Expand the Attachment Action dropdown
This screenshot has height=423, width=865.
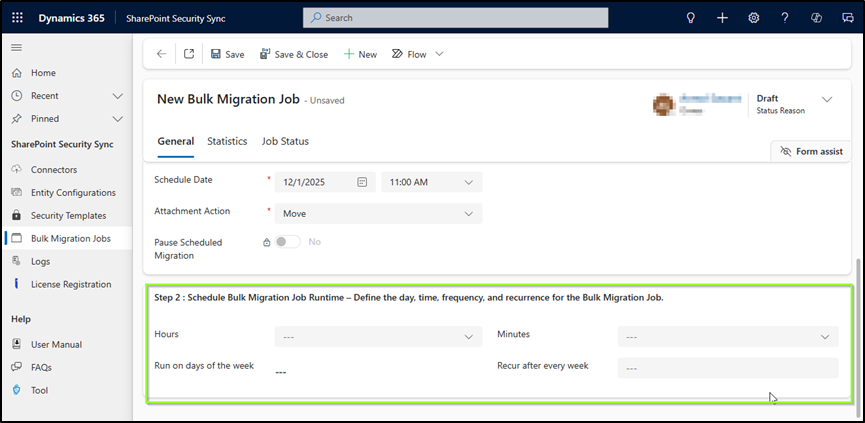469,213
